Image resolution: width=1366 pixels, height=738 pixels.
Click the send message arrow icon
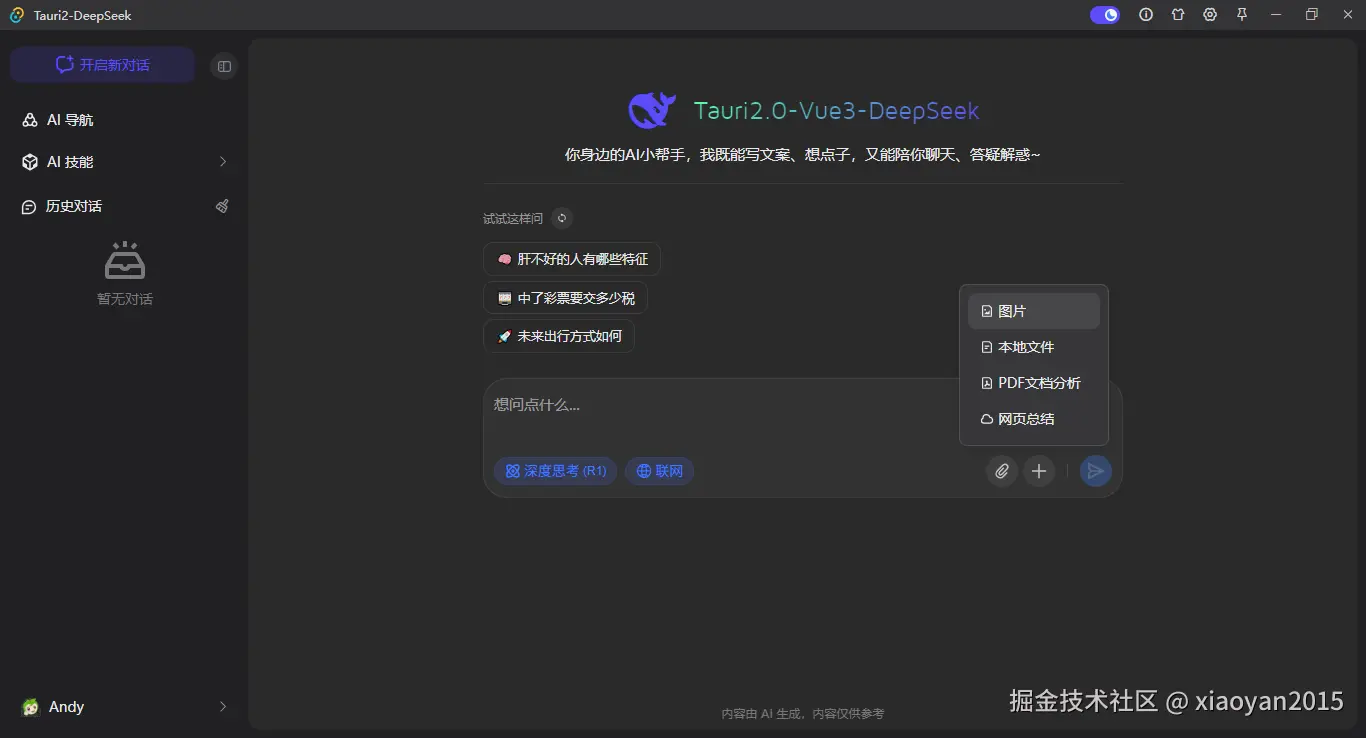click(1095, 471)
